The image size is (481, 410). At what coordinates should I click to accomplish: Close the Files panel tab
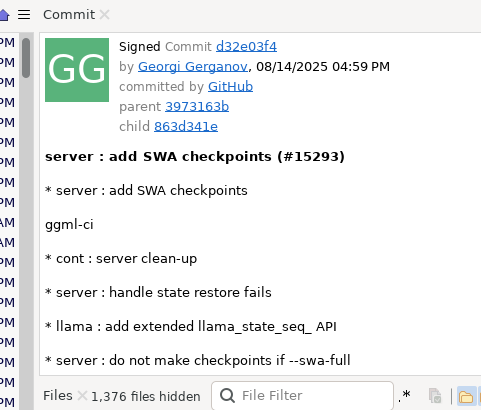click(x=82, y=396)
